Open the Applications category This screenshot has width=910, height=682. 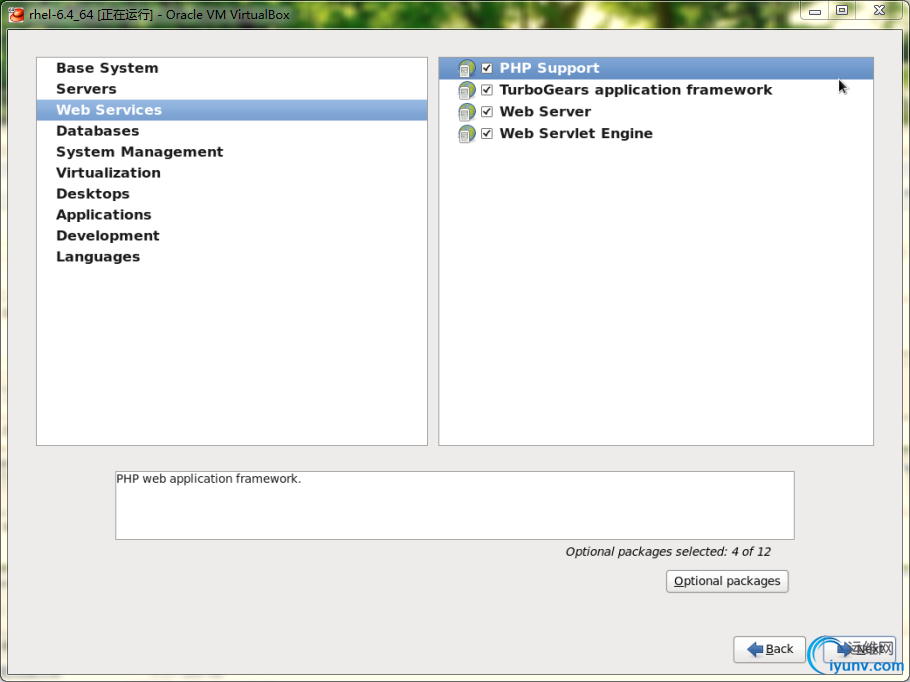pyautogui.click(x=232, y=214)
